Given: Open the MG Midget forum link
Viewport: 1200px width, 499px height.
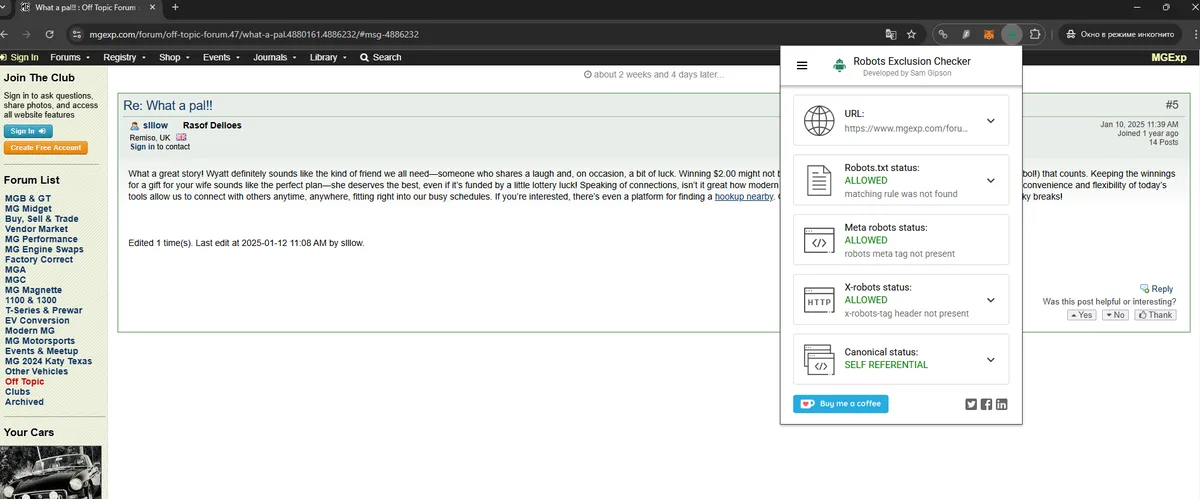Looking at the screenshot, I should [29, 208].
